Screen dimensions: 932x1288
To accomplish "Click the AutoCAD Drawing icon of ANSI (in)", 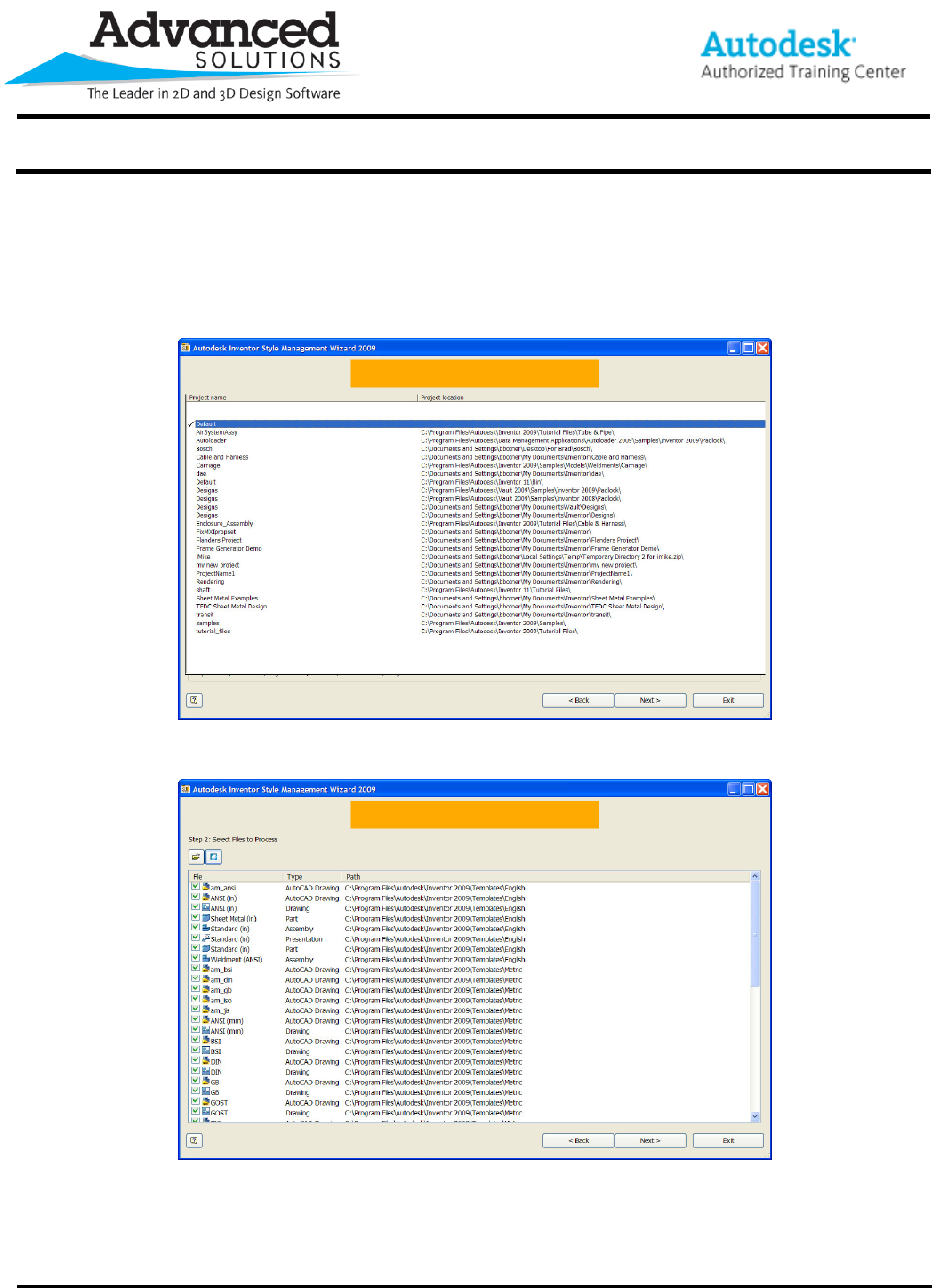I will 205,898.
